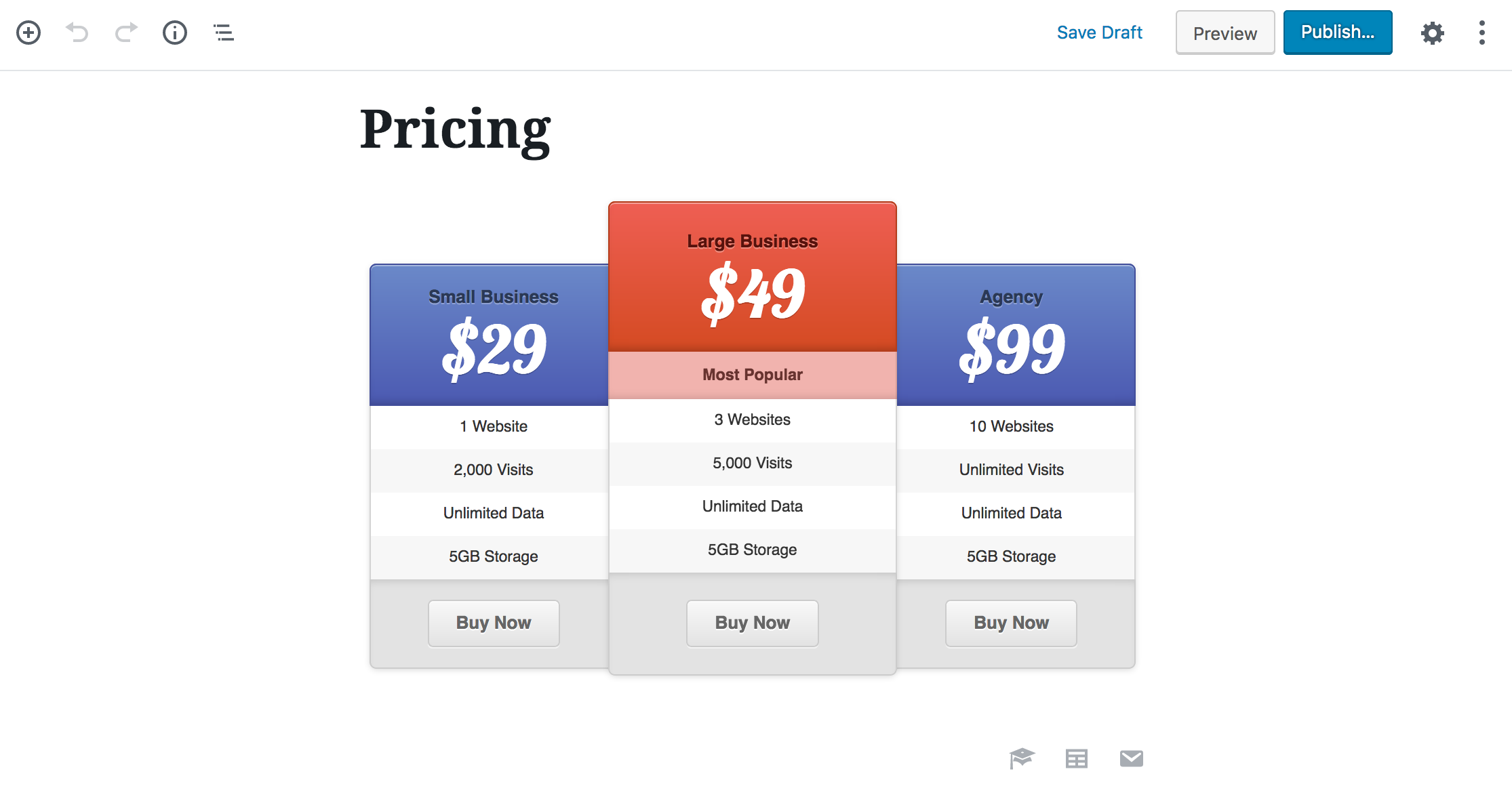This screenshot has width=1512, height=803.
Task: Click the redo arrow icon
Action: coord(126,33)
